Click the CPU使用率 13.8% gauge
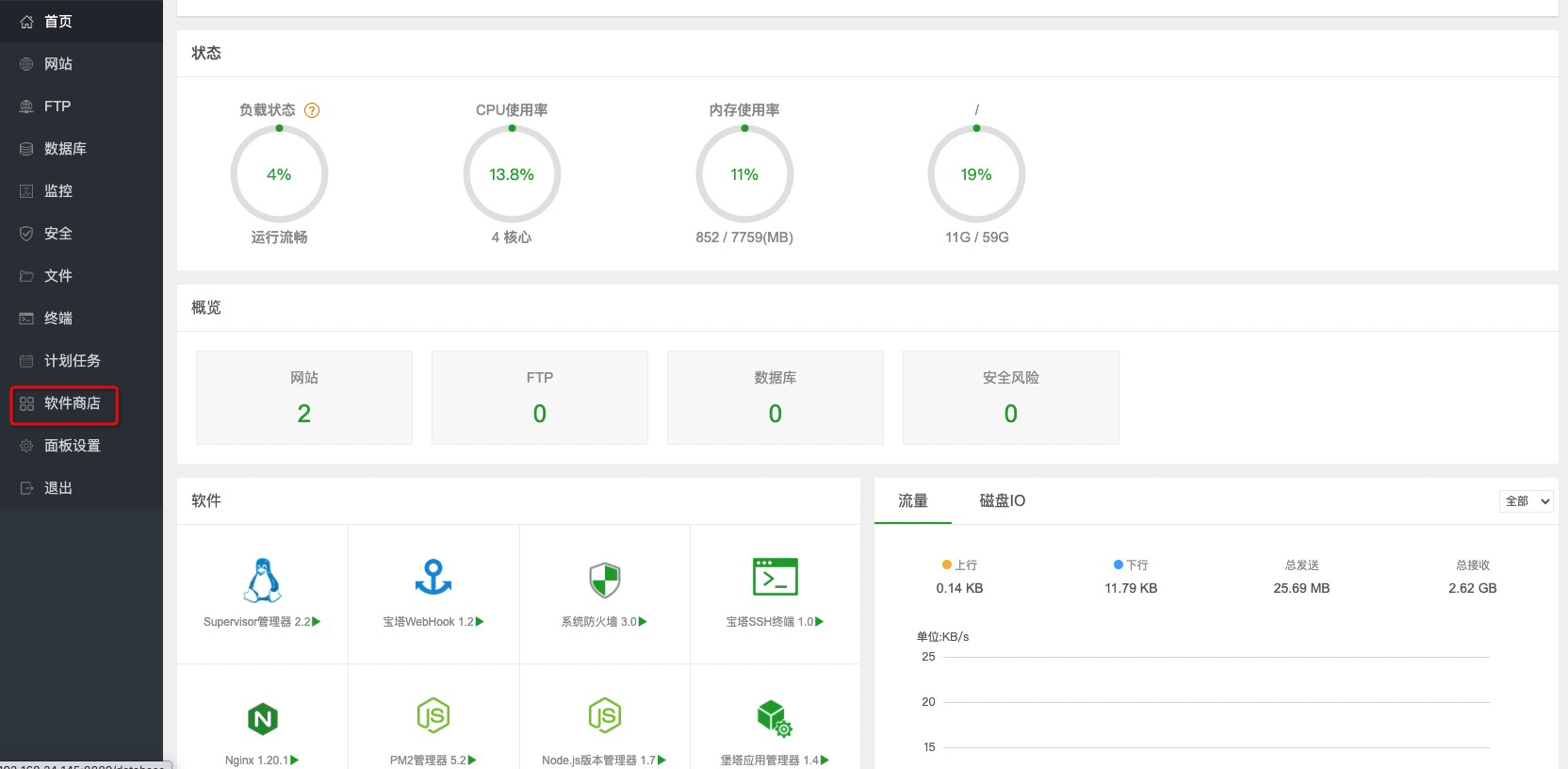This screenshot has width=1568, height=769. (512, 174)
